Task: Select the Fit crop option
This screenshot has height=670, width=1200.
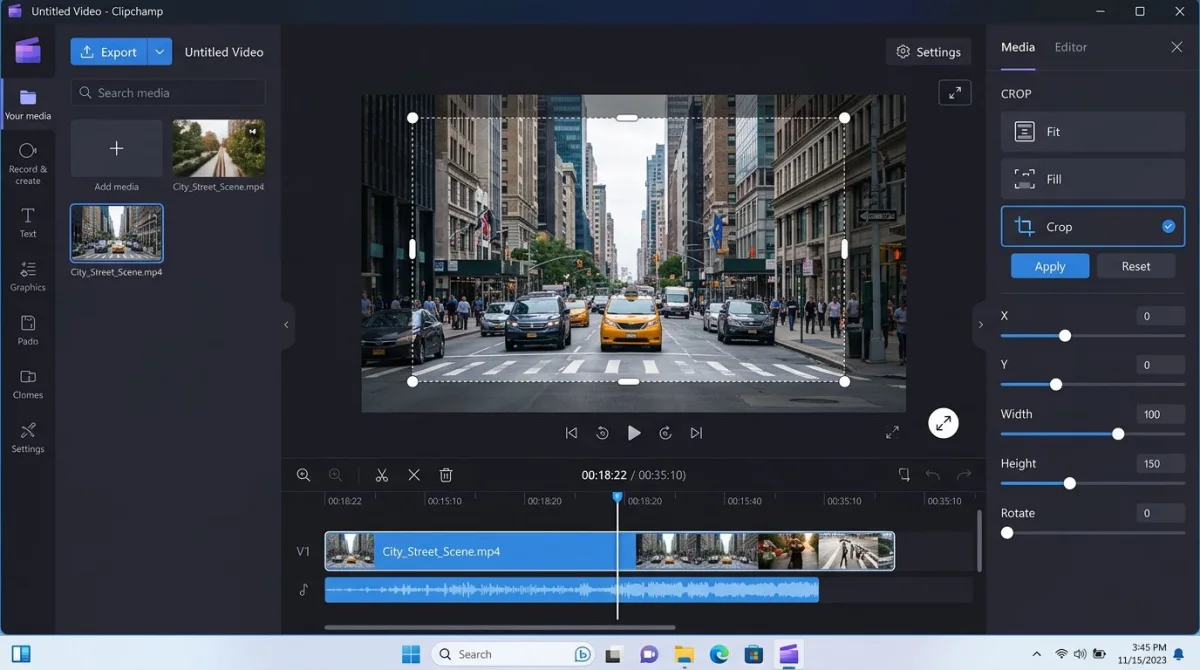Action: (x=1093, y=131)
